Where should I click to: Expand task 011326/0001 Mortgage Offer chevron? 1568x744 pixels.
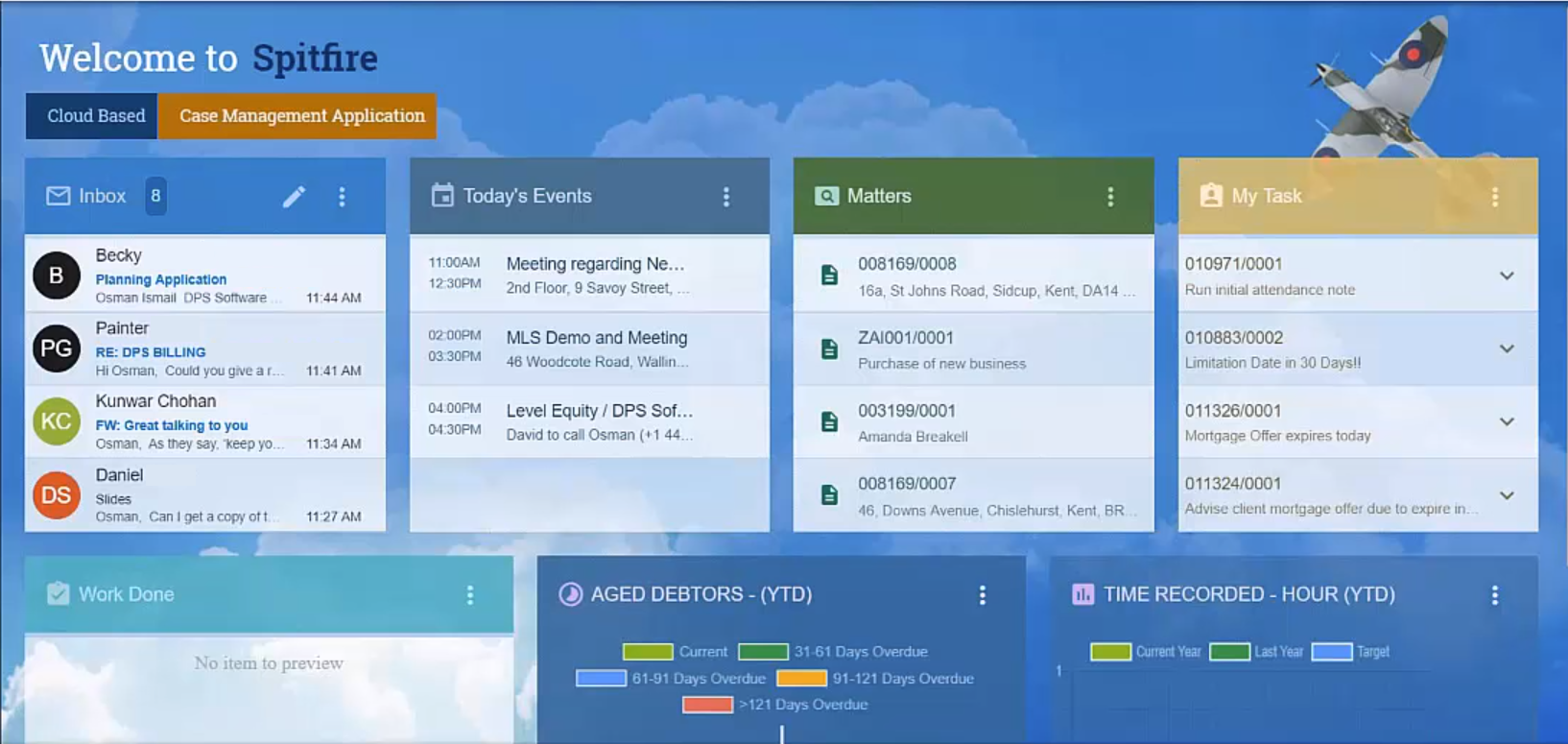pyautogui.click(x=1507, y=421)
